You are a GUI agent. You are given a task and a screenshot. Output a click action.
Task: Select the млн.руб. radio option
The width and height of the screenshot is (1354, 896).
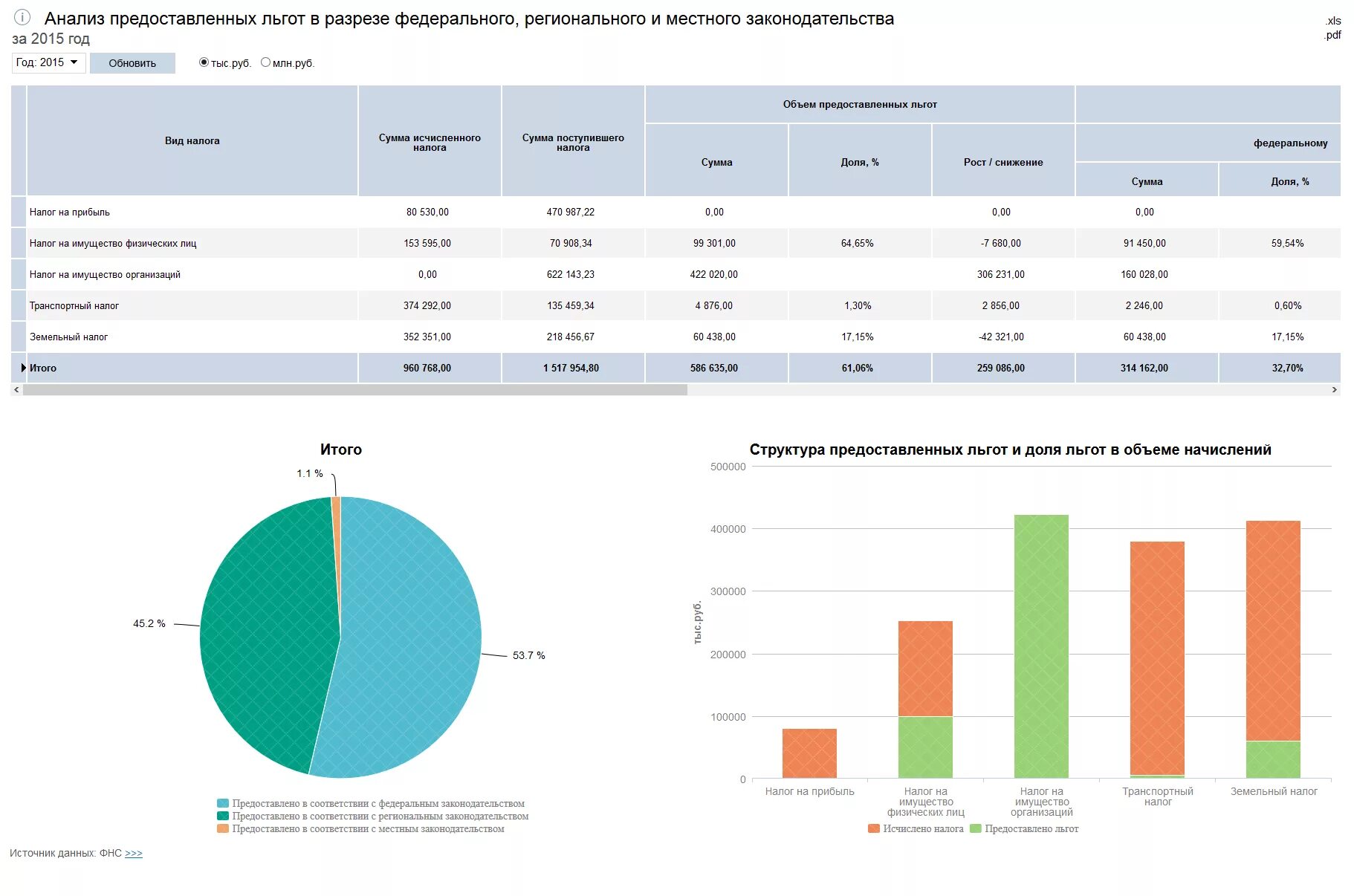coord(265,62)
